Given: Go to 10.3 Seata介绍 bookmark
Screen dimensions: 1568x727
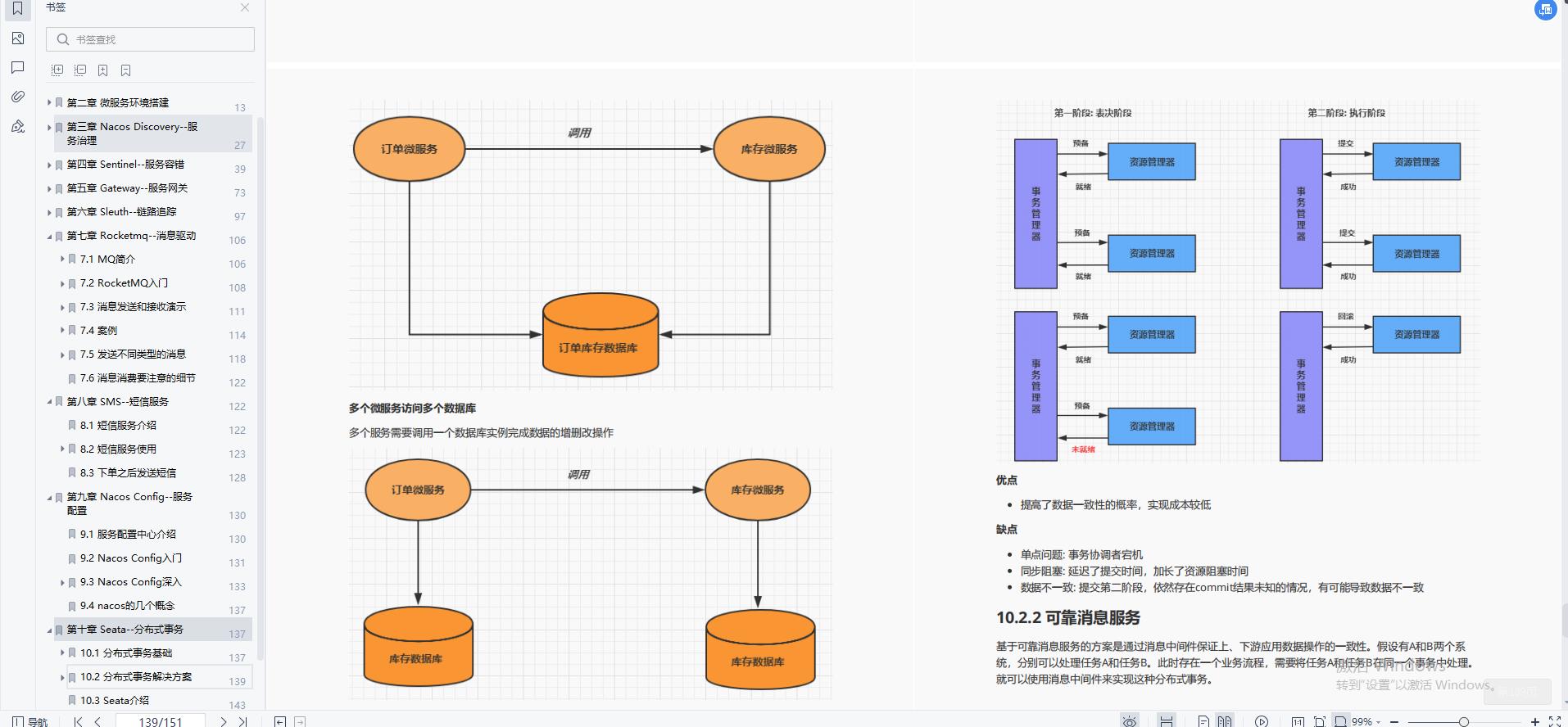Looking at the screenshot, I should click(x=115, y=701).
